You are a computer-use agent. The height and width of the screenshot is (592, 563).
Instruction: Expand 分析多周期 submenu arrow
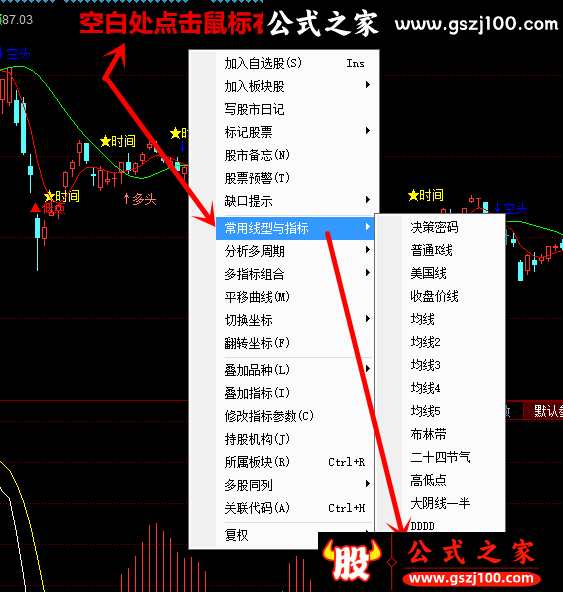368,250
